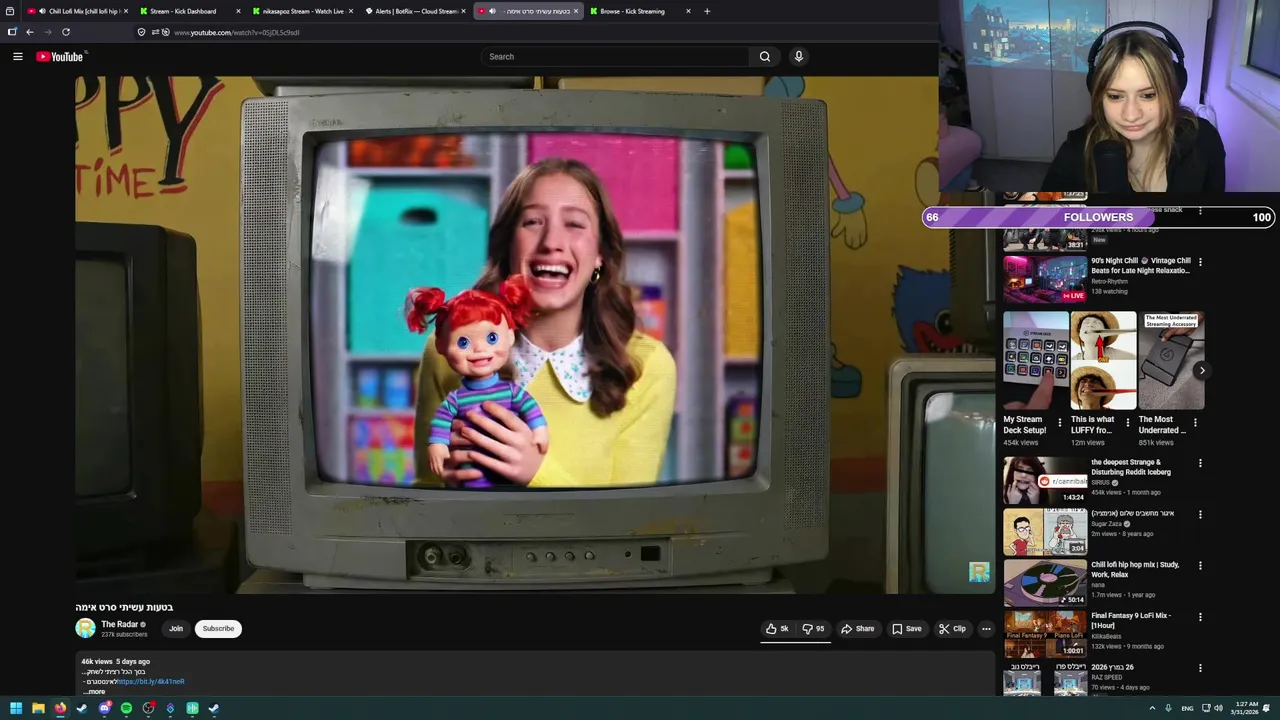Open ENG language switcher in tray
1280x720 pixels.
(x=1187, y=708)
